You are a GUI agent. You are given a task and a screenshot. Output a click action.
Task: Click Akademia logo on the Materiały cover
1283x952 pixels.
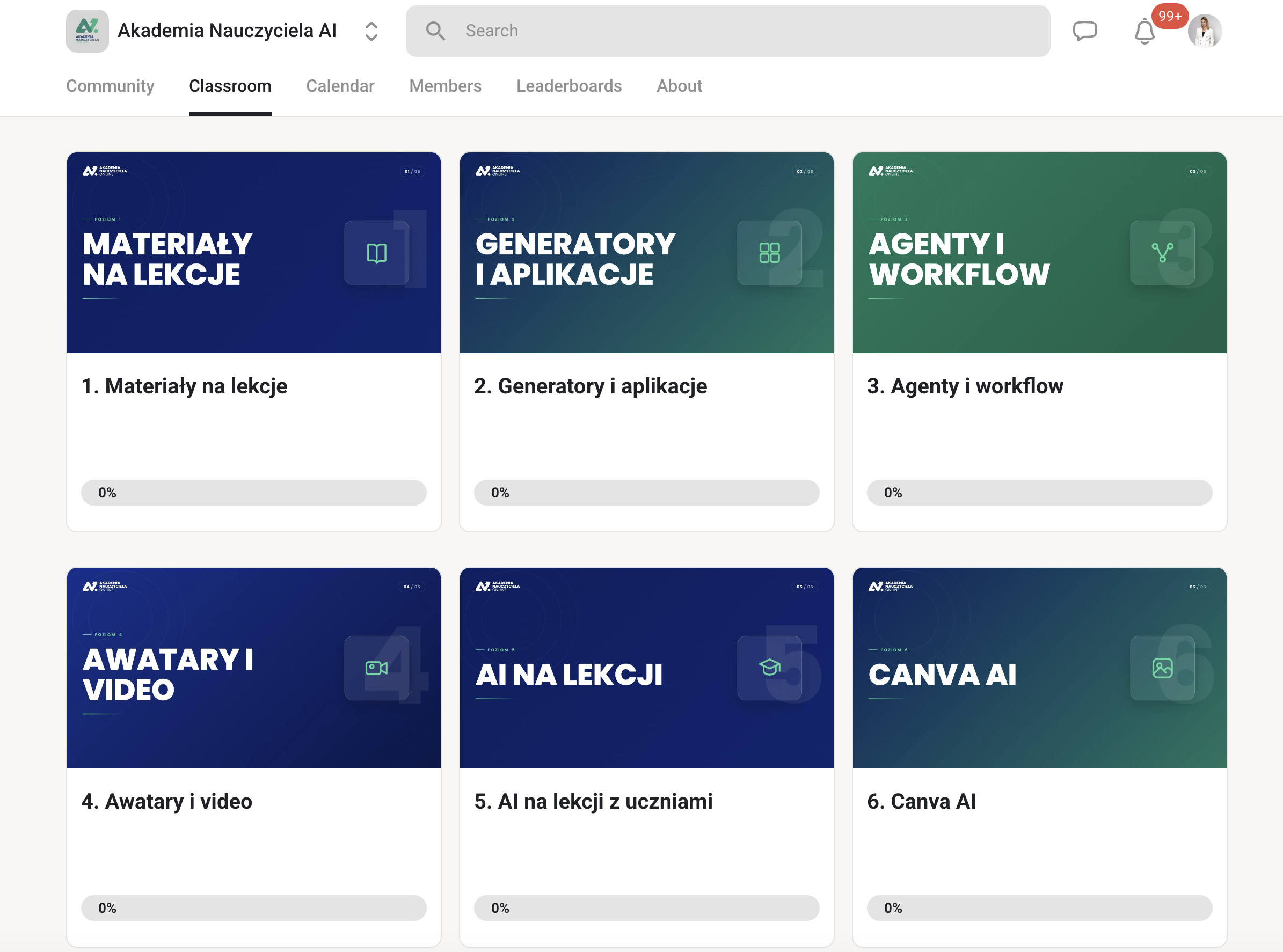point(104,171)
